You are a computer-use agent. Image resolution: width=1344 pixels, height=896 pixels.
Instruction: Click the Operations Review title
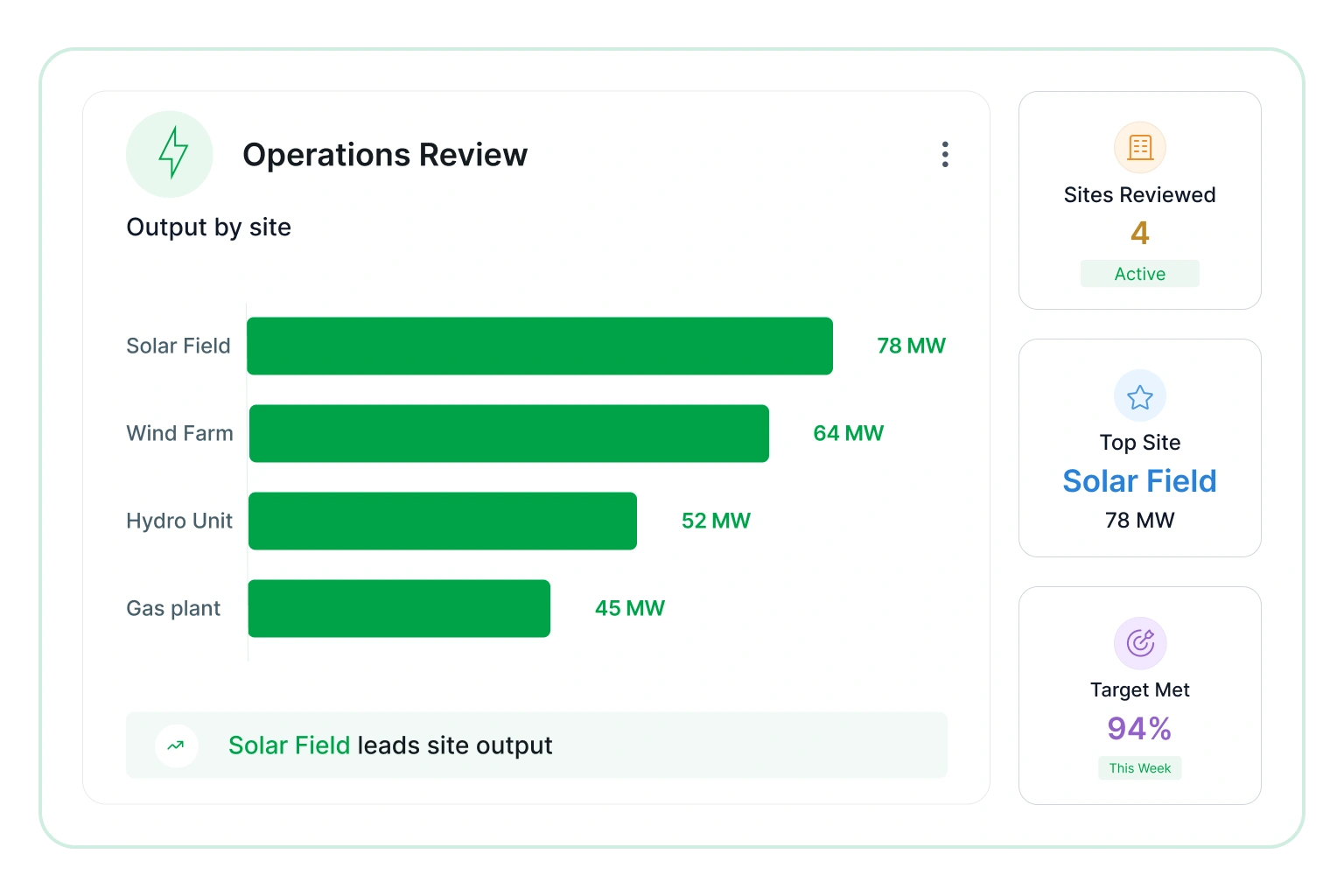click(385, 154)
